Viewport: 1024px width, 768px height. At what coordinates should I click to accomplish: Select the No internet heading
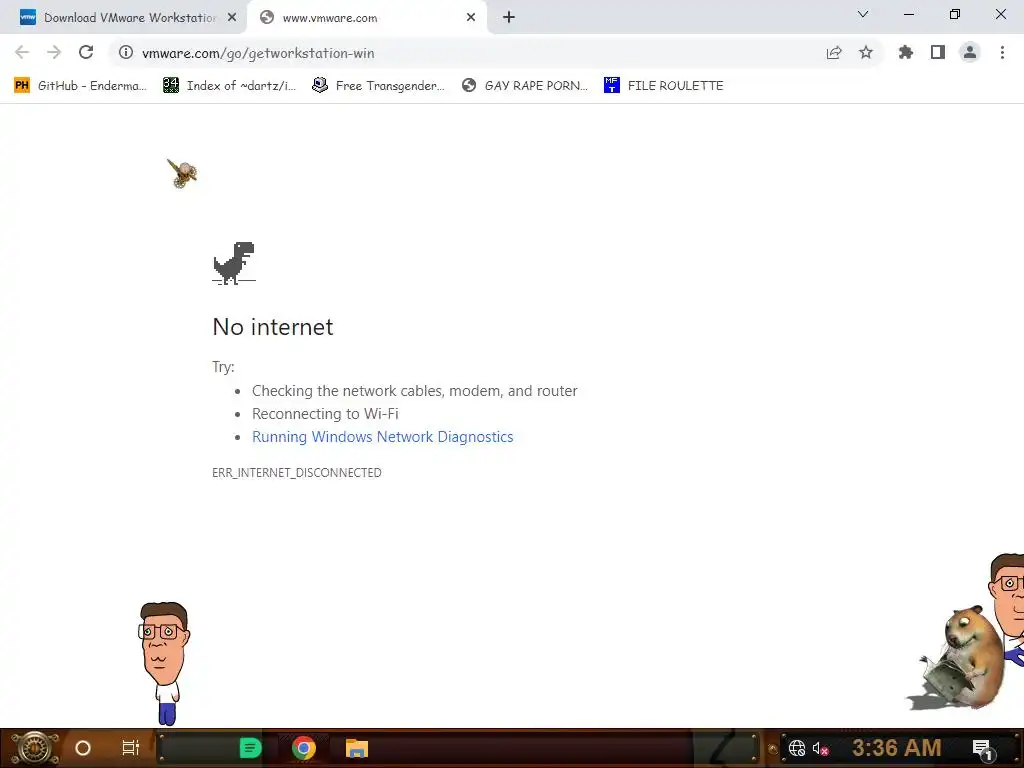tap(273, 327)
